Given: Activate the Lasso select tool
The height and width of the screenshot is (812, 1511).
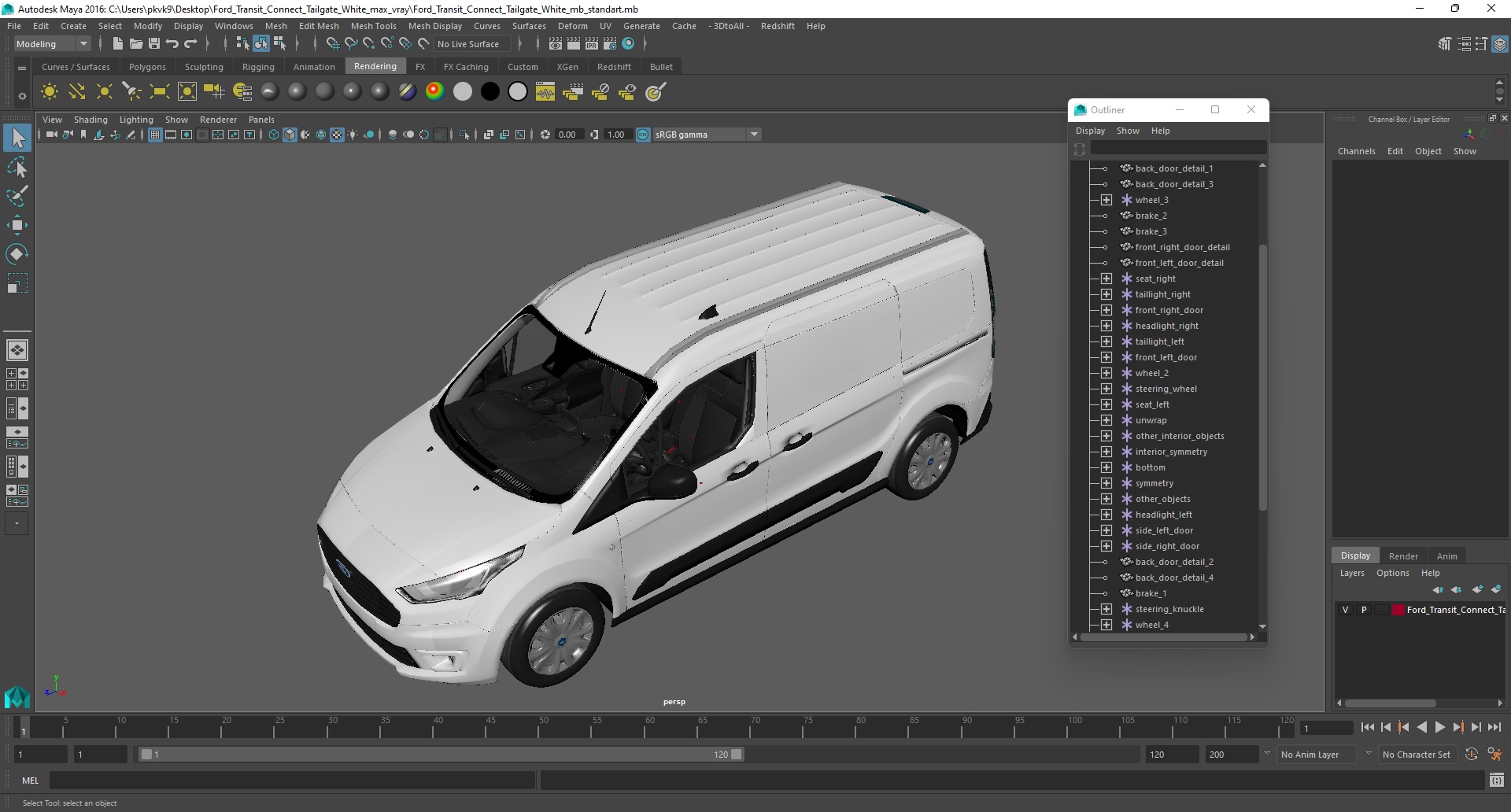Looking at the screenshot, I should [17, 167].
